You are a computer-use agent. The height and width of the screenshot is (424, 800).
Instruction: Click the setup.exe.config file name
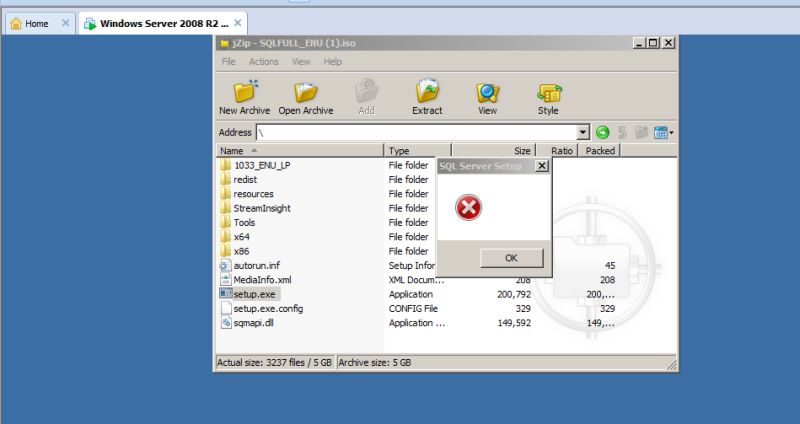(268, 309)
